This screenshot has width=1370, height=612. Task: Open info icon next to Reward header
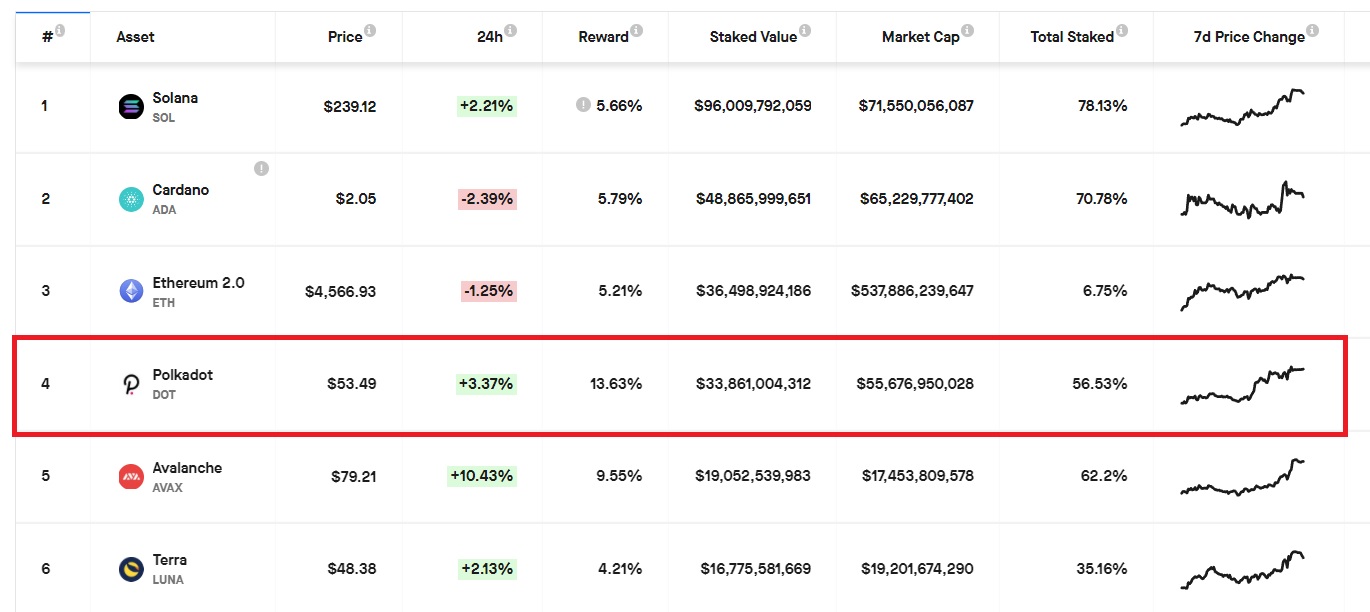tap(636, 31)
